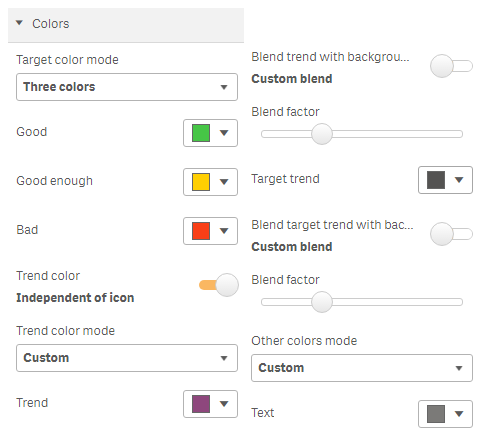
Task: Collapse the Colors section triangle
Action: 19,23
